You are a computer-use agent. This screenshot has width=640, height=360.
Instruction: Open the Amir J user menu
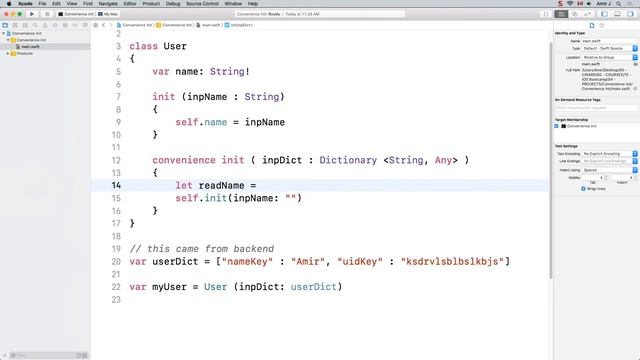pyautogui.click(x=604, y=4)
